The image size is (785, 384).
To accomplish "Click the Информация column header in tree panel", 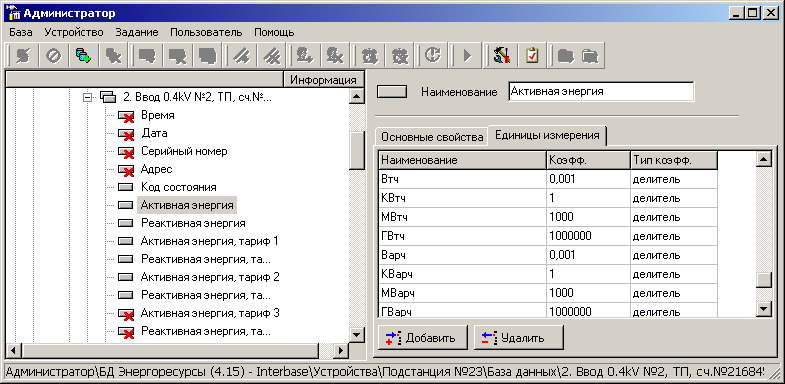I will (x=323, y=80).
